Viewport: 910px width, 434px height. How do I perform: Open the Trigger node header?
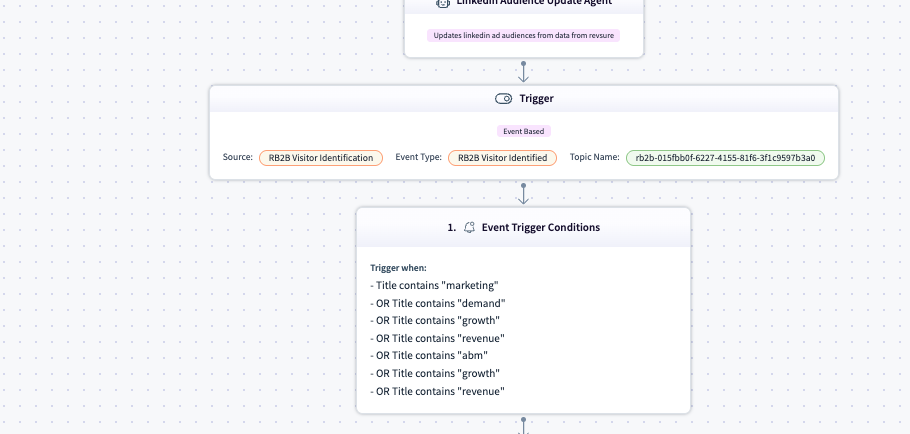524,99
